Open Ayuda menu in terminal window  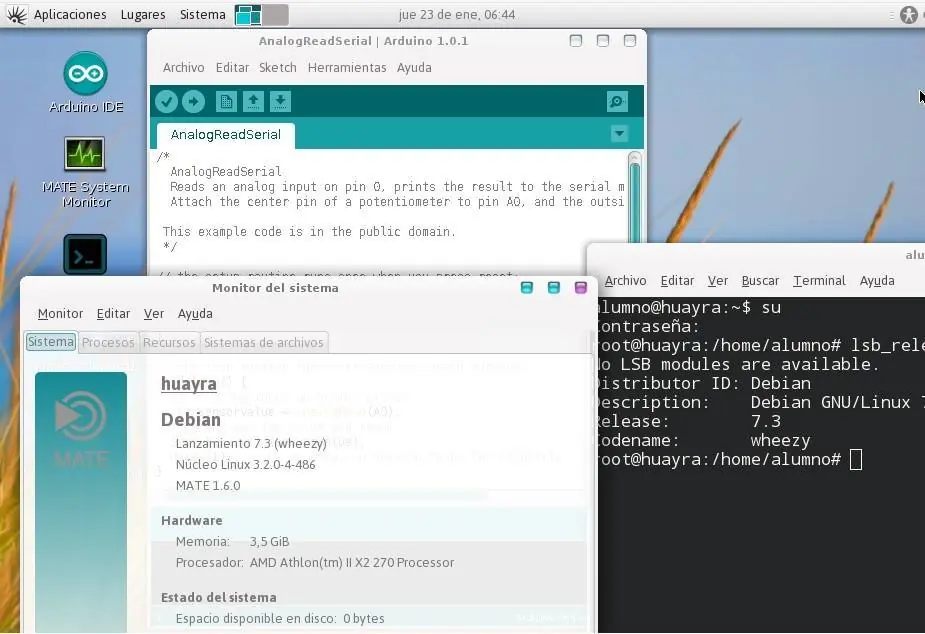pyautogui.click(x=877, y=281)
